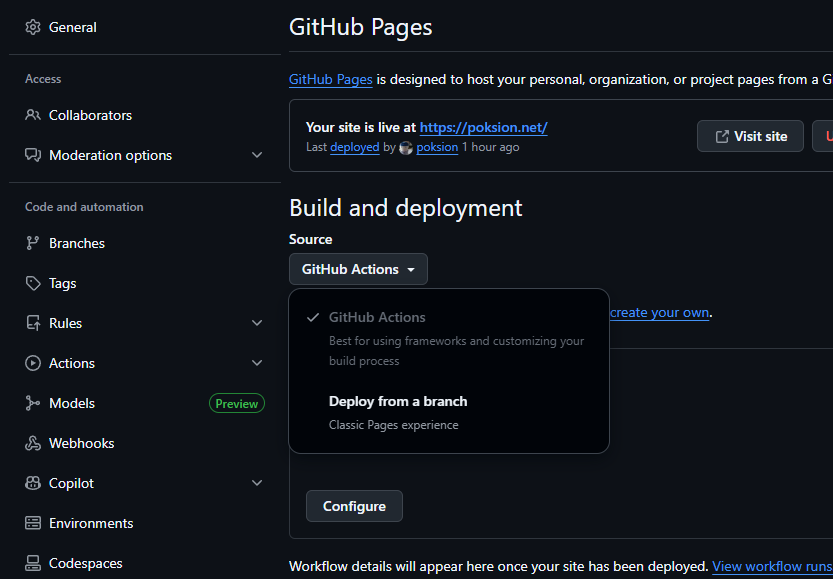The image size is (833, 579).
Task: Click the Branches git-branch icon
Action: (33, 243)
